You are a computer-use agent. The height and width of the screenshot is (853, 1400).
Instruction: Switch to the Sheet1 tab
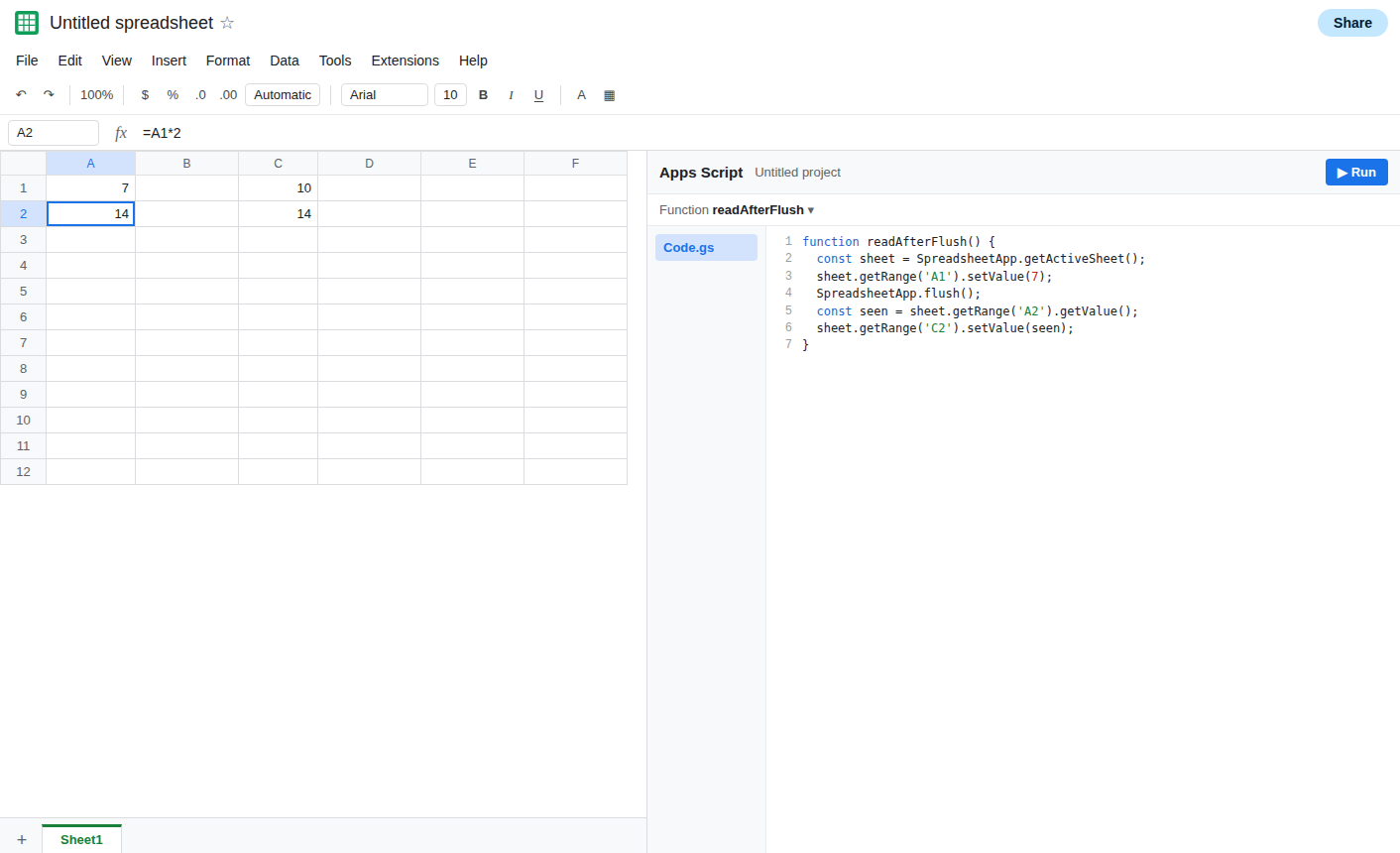coord(81,839)
